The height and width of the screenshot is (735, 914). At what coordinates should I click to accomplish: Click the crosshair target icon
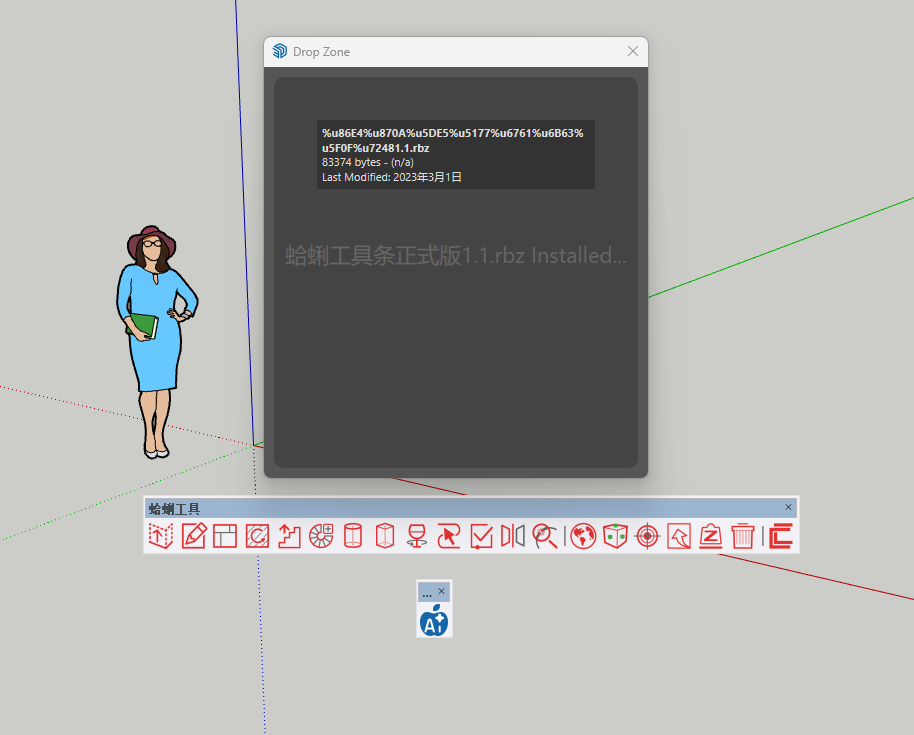[647, 536]
